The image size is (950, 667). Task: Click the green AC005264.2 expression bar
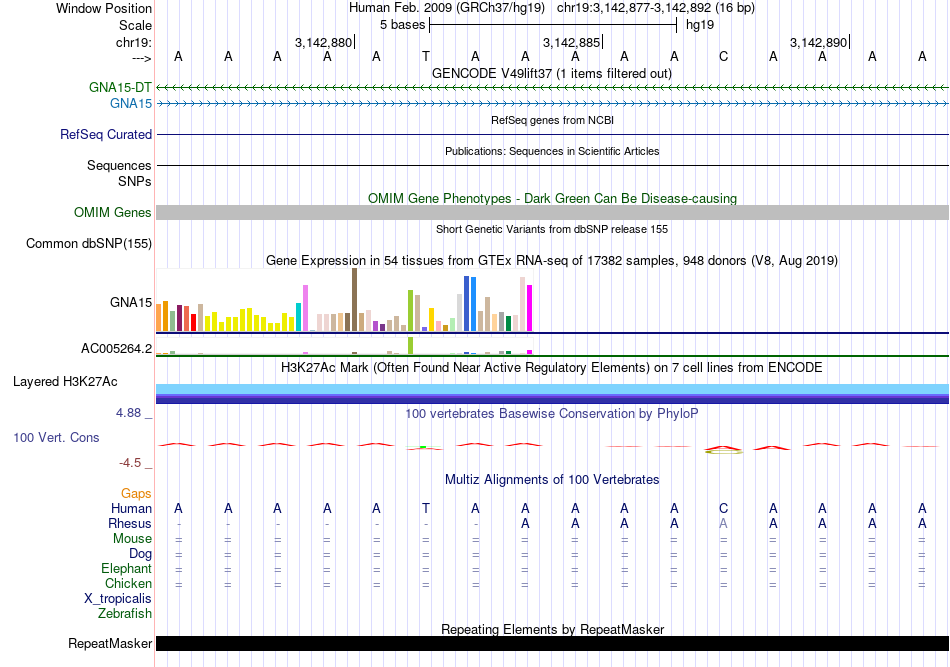pos(411,345)
